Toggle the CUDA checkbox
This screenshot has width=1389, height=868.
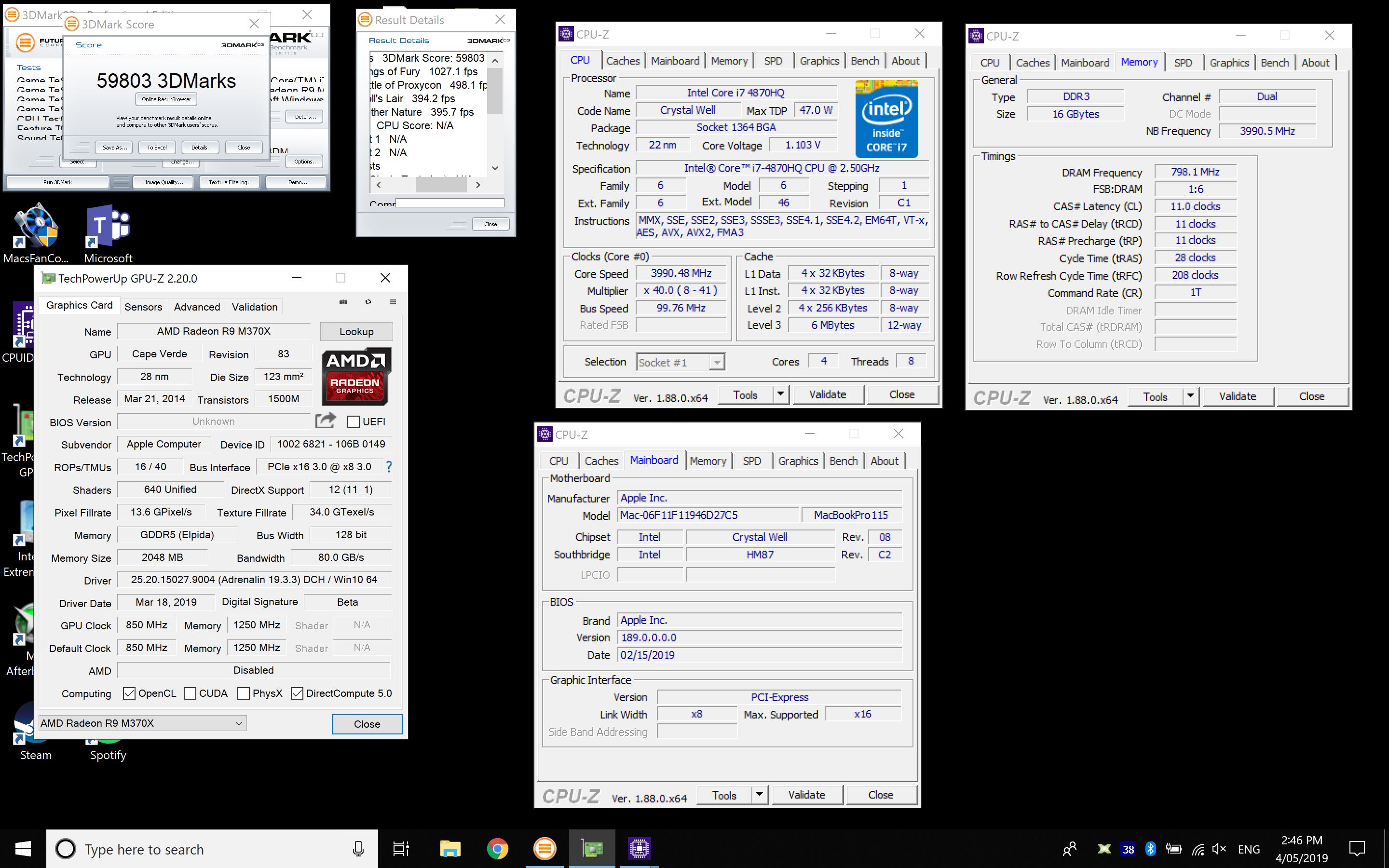tap(190, 693)
